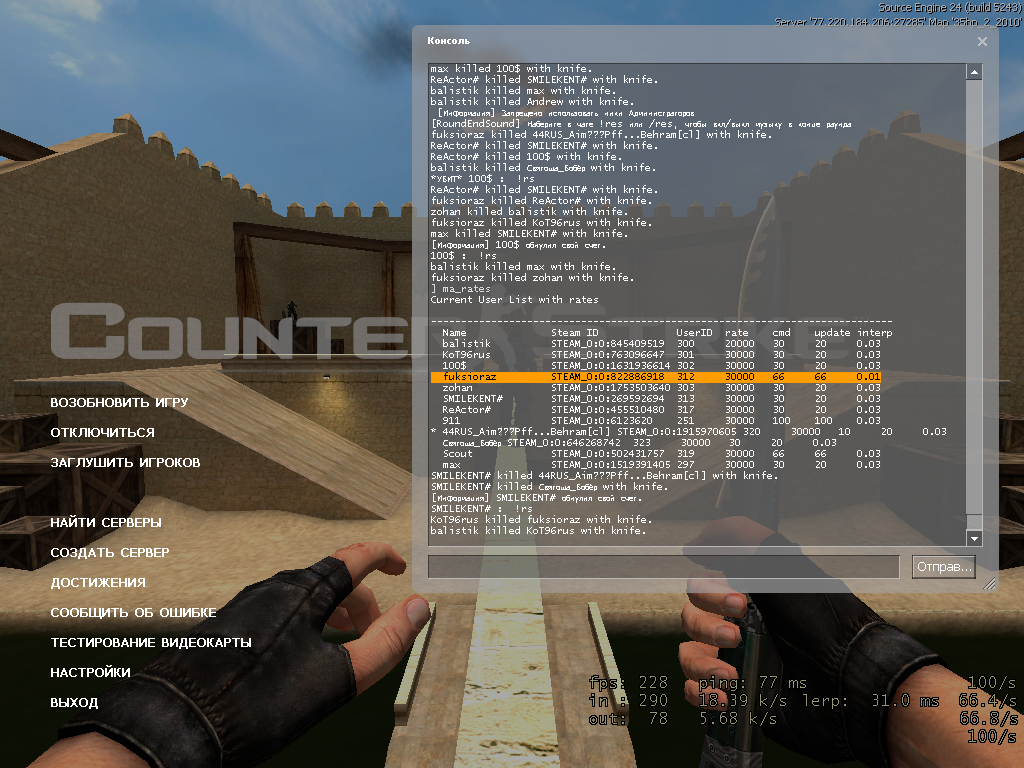Image resolution: width=1024 pixels, height=768 pixels.
Task: Focus the console command input field
Action: pos(664,566)
